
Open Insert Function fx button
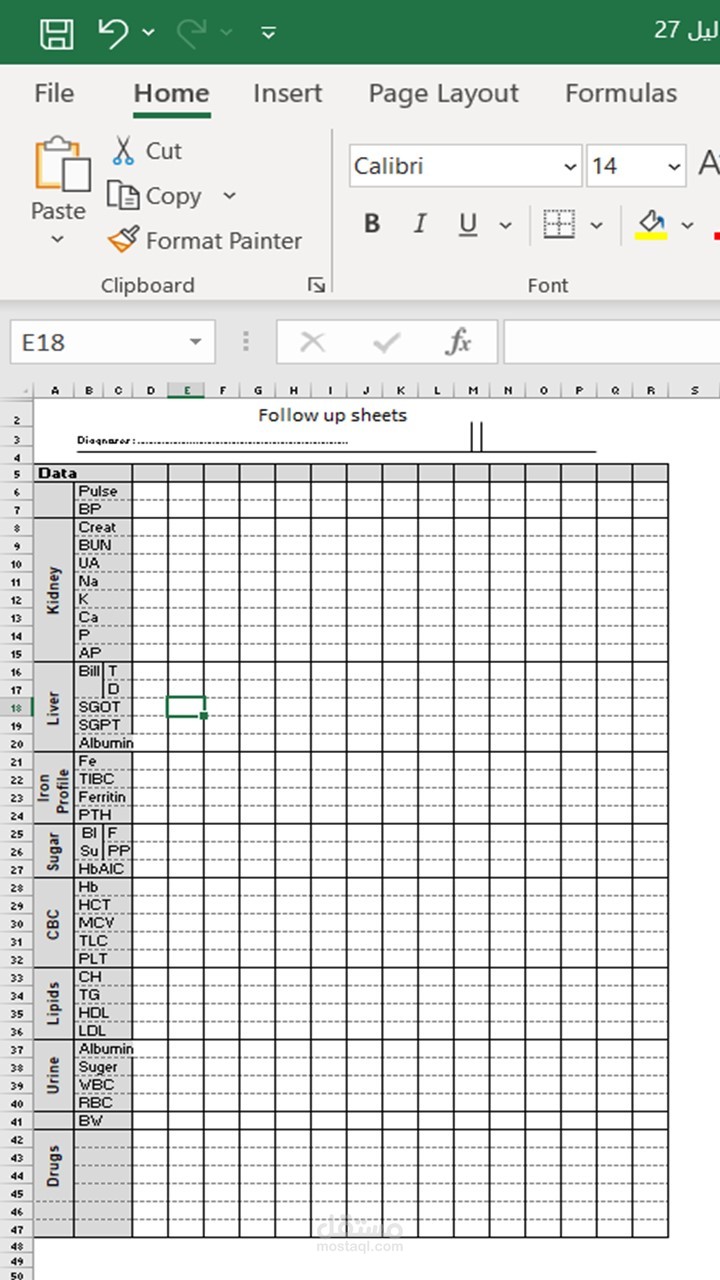458,343
